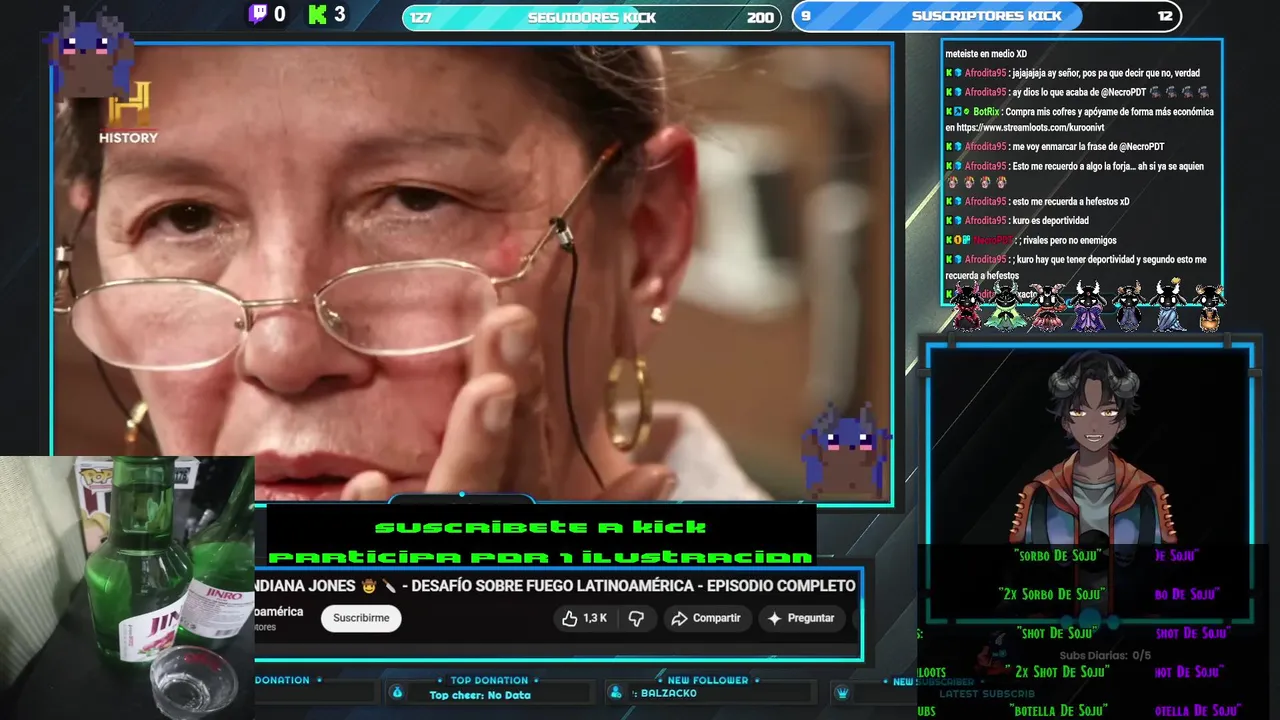This screenshot has height=720, width=1280.
Task: Click the purple Twitch logo counter icon
Action: coord(258,14)
